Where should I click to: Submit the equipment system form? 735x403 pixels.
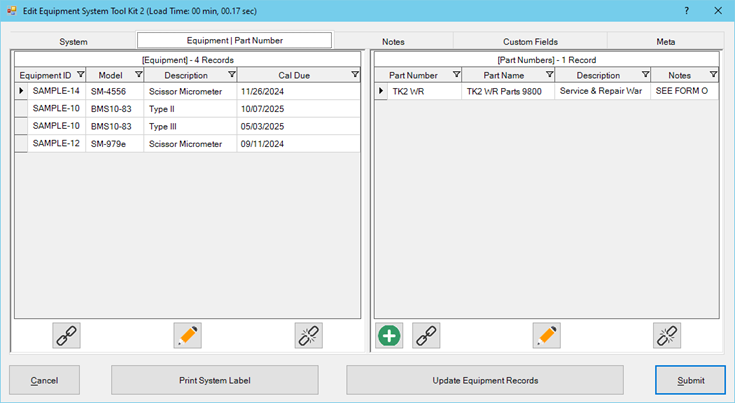(x=690, y=380)
